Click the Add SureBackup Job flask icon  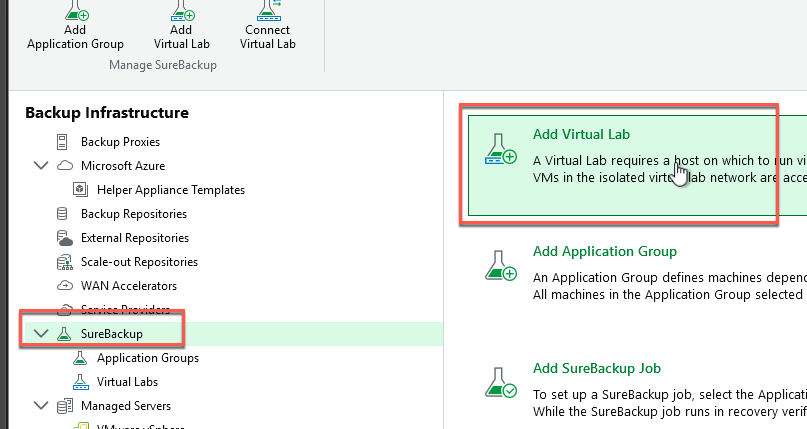tap(500, 383)
